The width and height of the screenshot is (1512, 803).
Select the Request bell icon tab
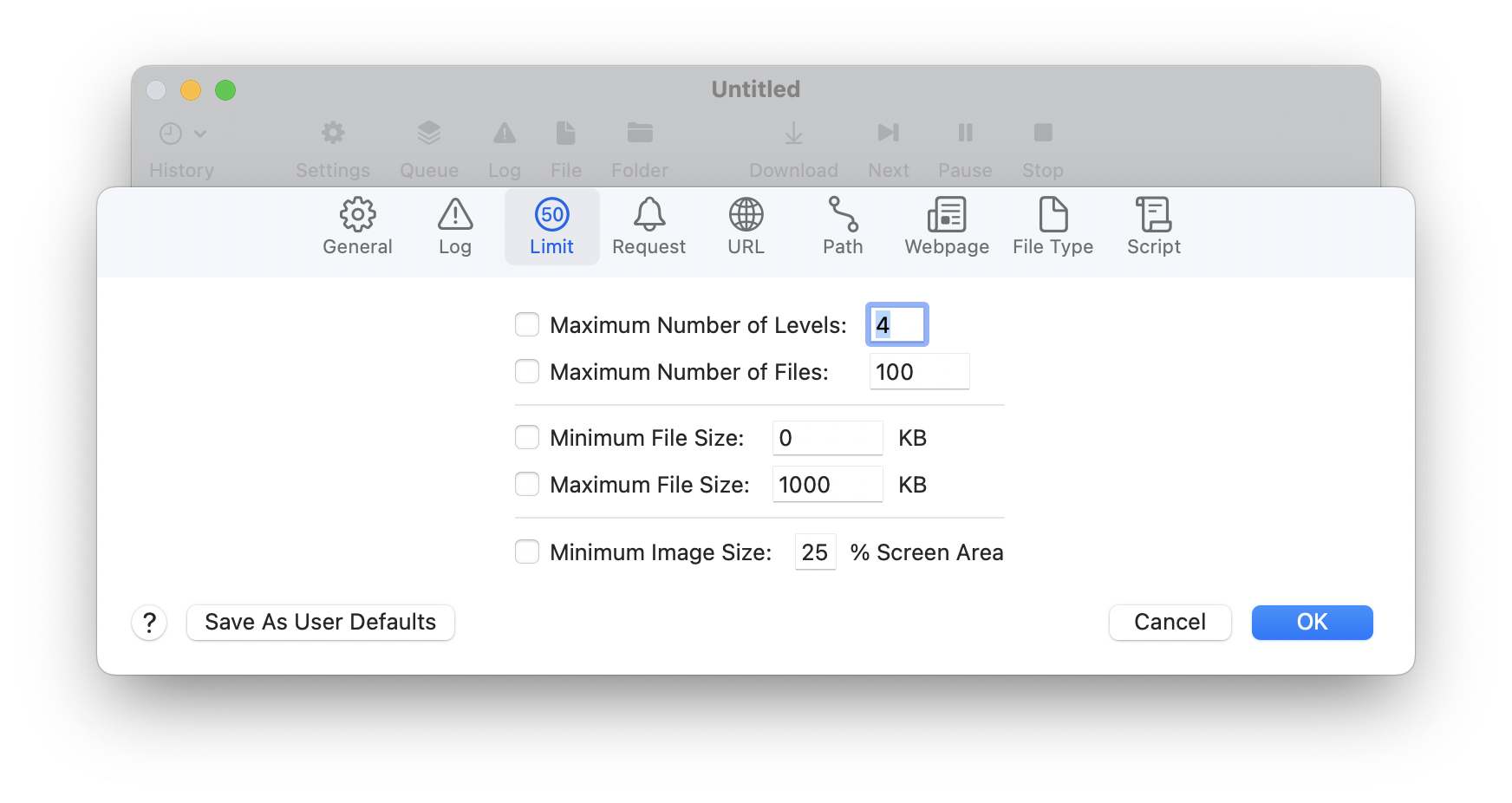point(648,226)
